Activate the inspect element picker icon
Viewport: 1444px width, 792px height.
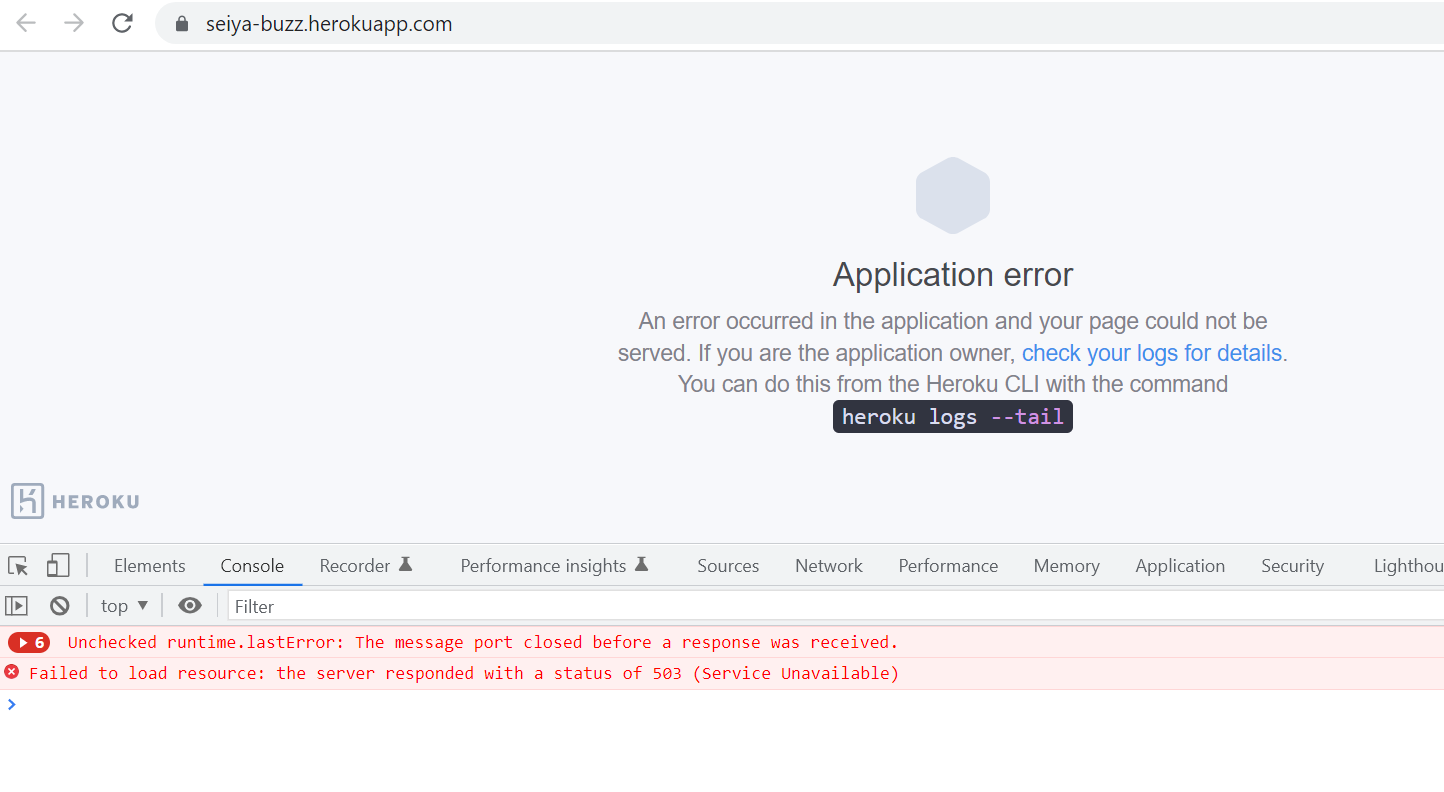[18, 566]
